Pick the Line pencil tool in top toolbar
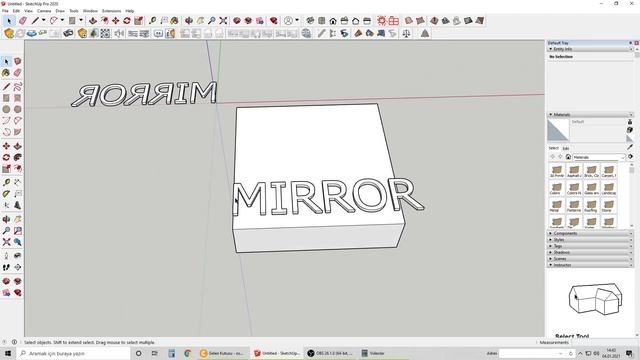This screenshot has width=640, height=360. pyautogui.click(x=36, y=20)
